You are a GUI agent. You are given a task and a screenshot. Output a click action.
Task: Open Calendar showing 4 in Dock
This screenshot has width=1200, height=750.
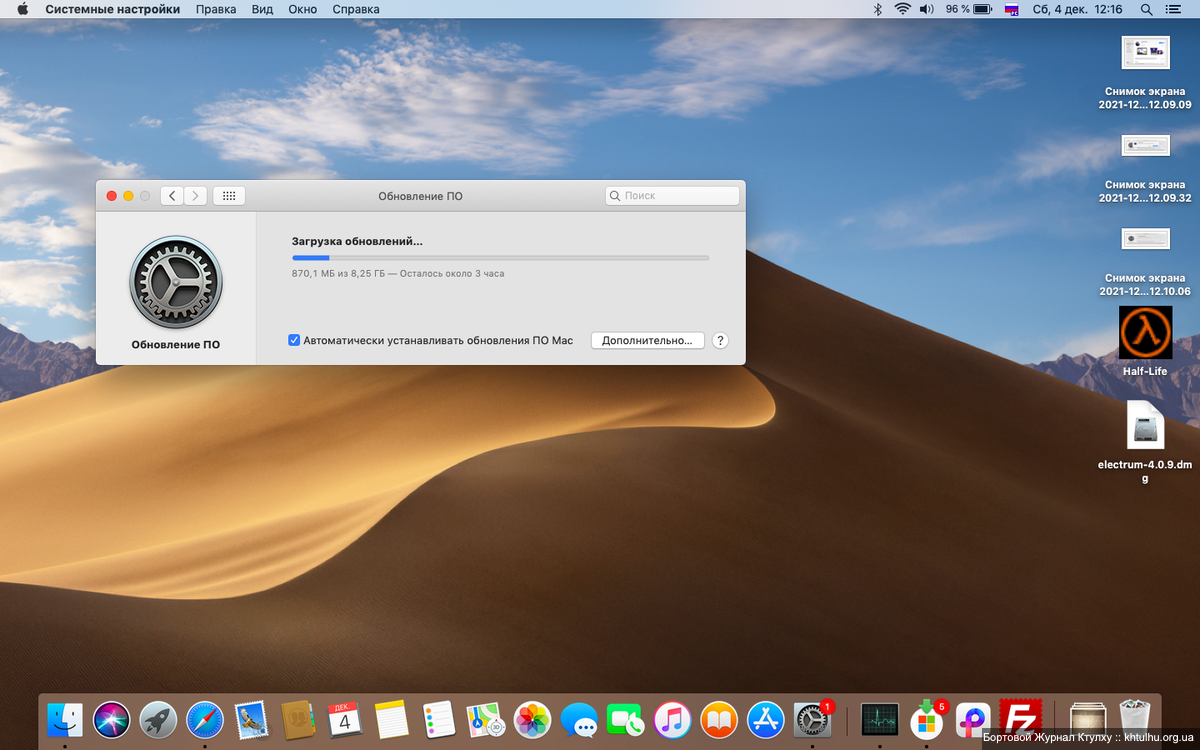(x=345, y=719)
